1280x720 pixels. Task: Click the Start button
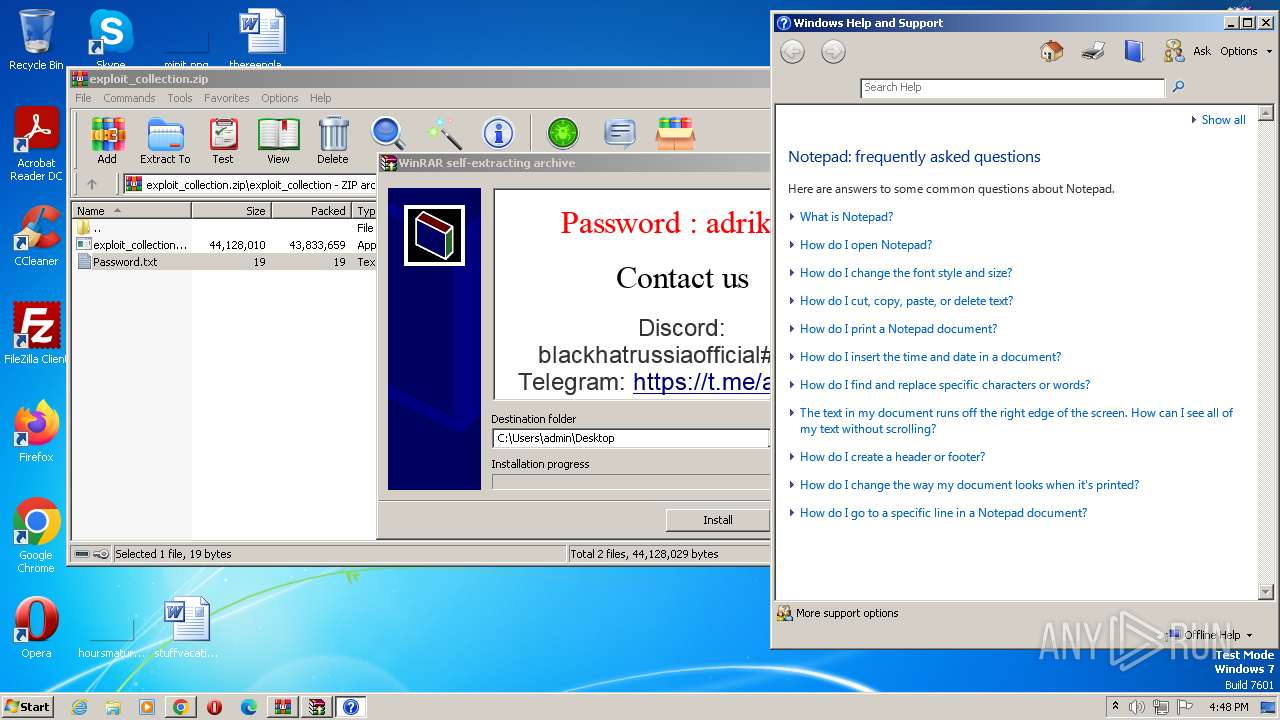pyautogui.click(x=27, y=706)
